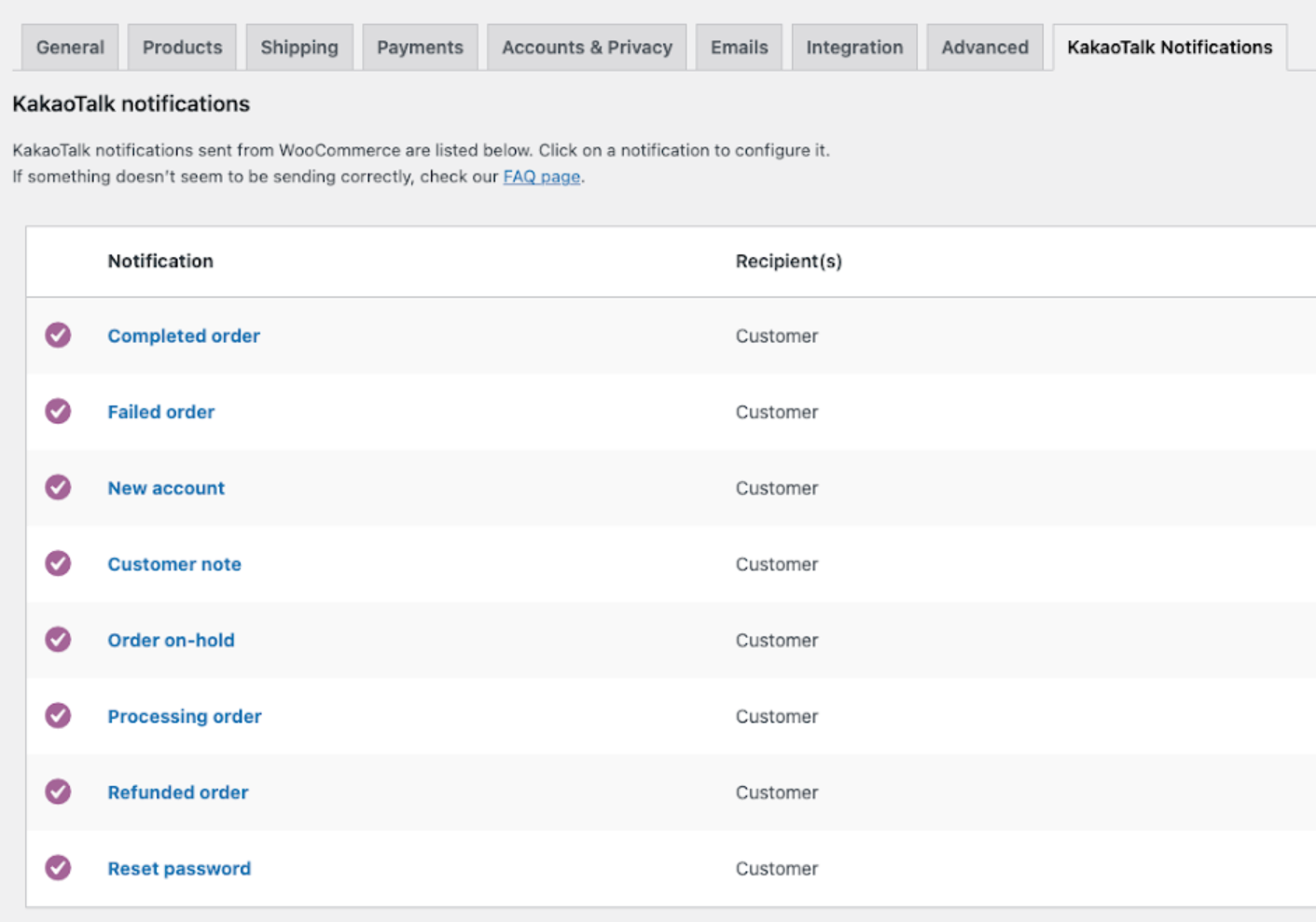Screen dimensions: 1316x922
Task: Configure the Reset password notification
Action: pyautogui.click(x=179, y=869)
